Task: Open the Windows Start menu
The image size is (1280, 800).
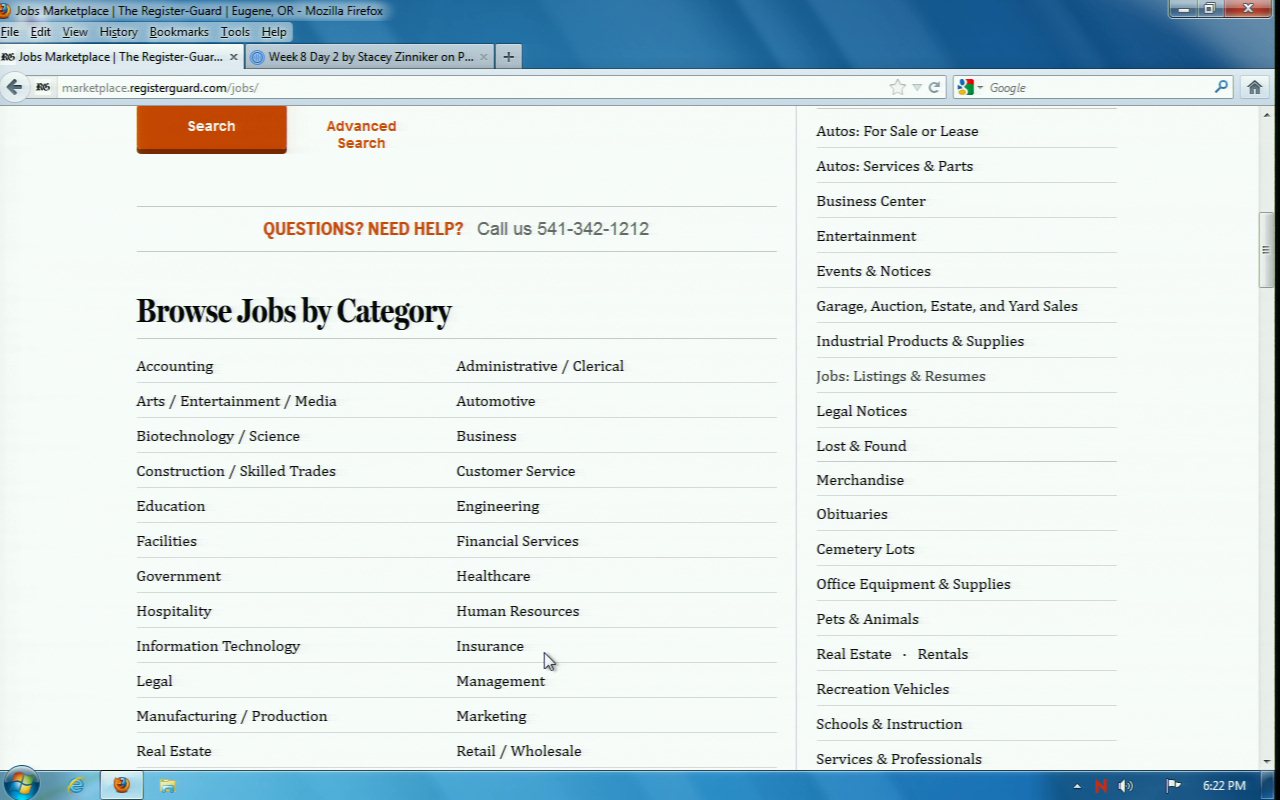Action: coord(21,784)
